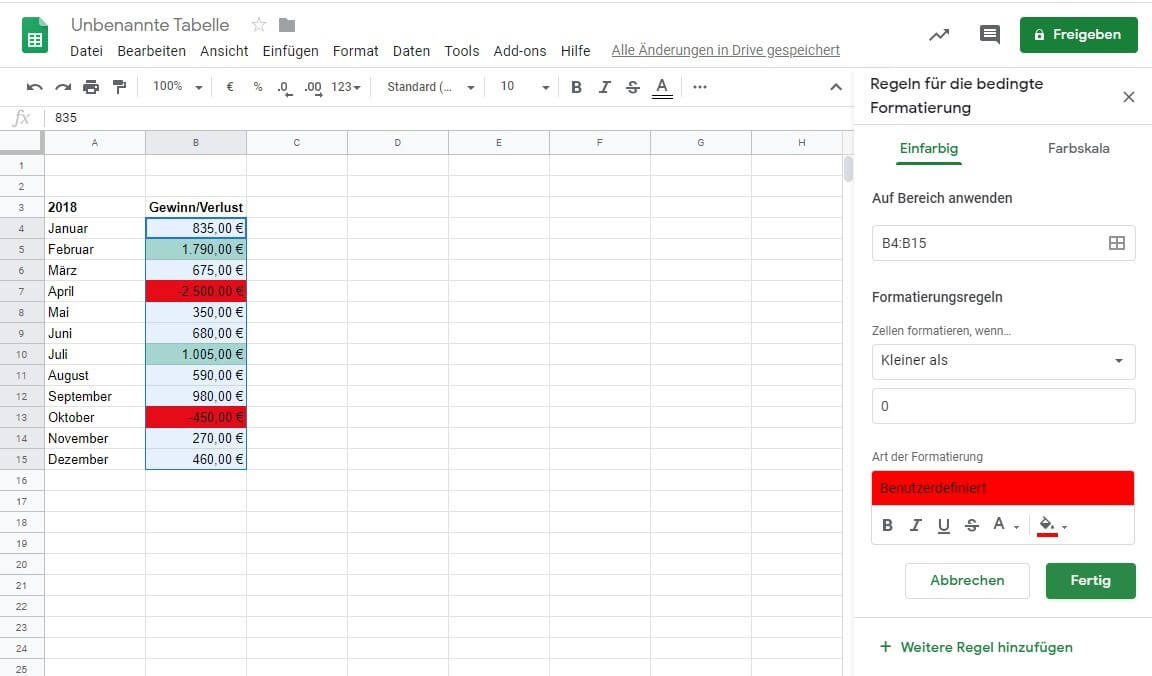Open fill color picker in rule panel

coord(1051,526)
